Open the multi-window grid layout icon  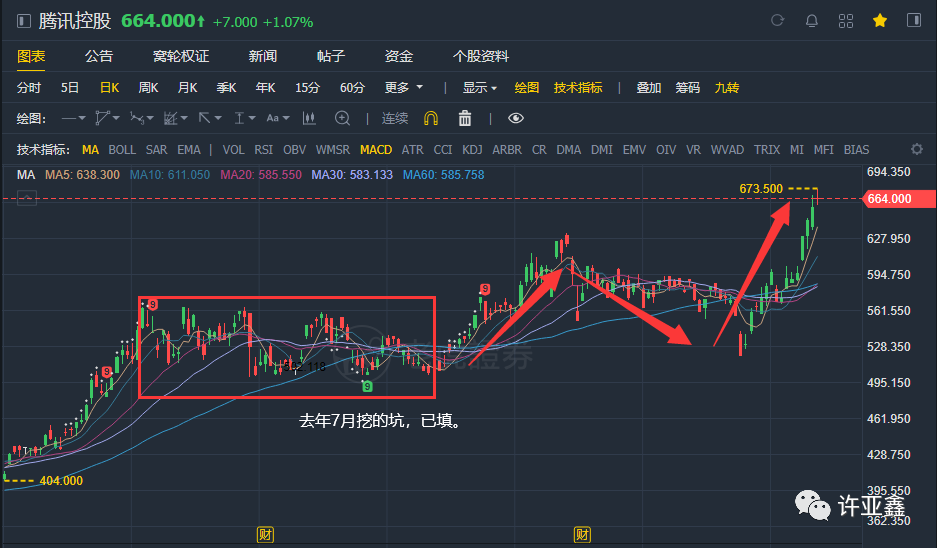[x=846, y=21]
